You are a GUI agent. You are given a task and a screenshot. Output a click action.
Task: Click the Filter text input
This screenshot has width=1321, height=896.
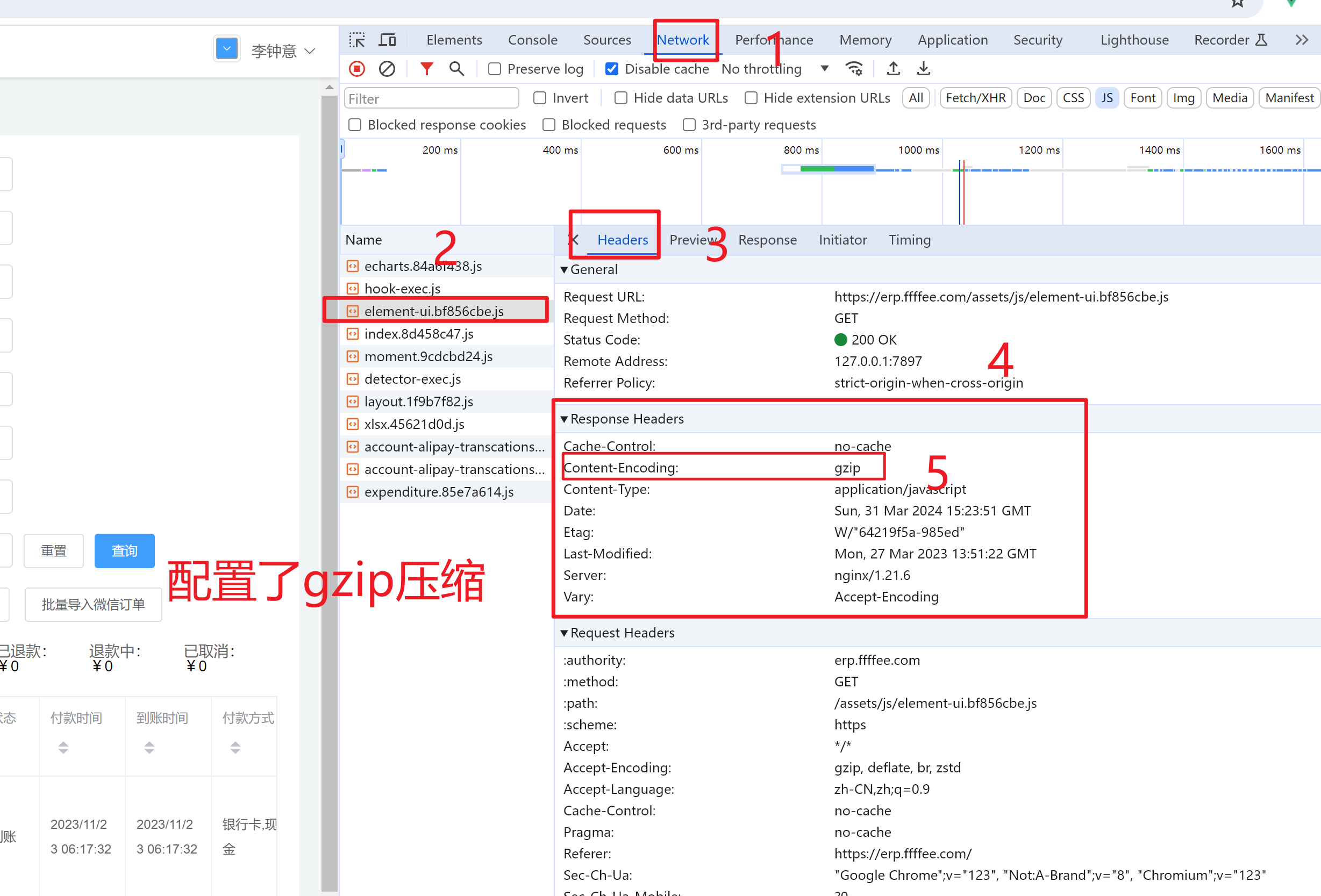[431, 98]
